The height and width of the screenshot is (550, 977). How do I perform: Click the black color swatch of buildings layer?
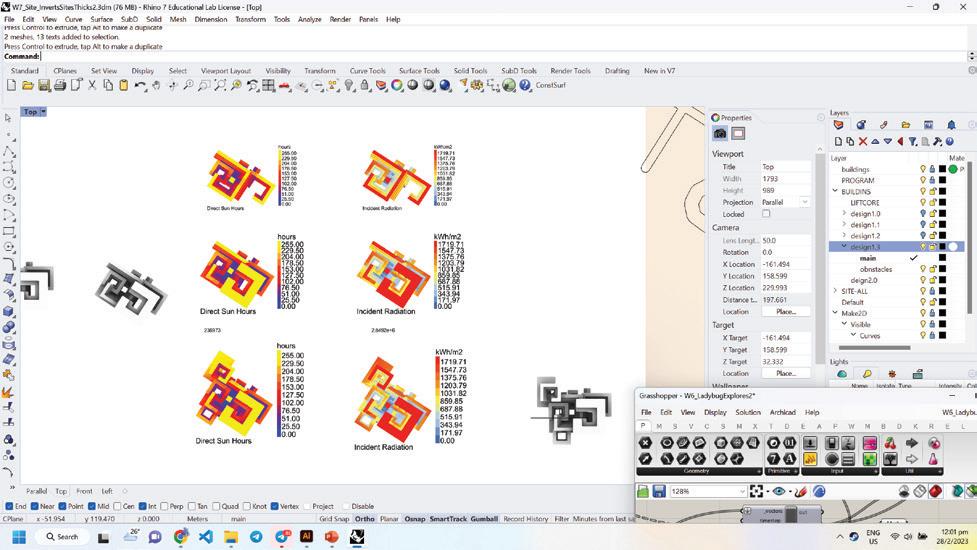[x=943, y=169]
